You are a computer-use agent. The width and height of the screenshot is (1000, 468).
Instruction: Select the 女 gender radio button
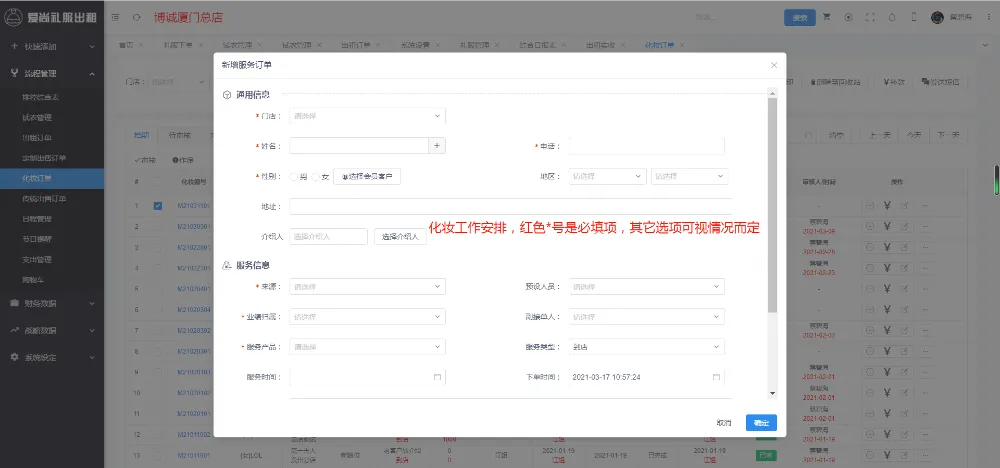coord(315,176)
